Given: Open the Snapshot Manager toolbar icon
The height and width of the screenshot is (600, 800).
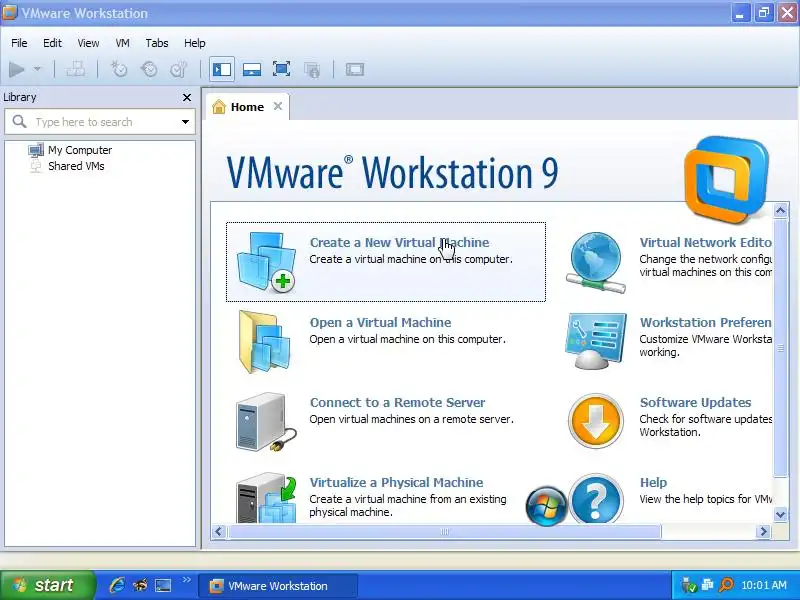Looking at the screenshot, I should (179, 69).
